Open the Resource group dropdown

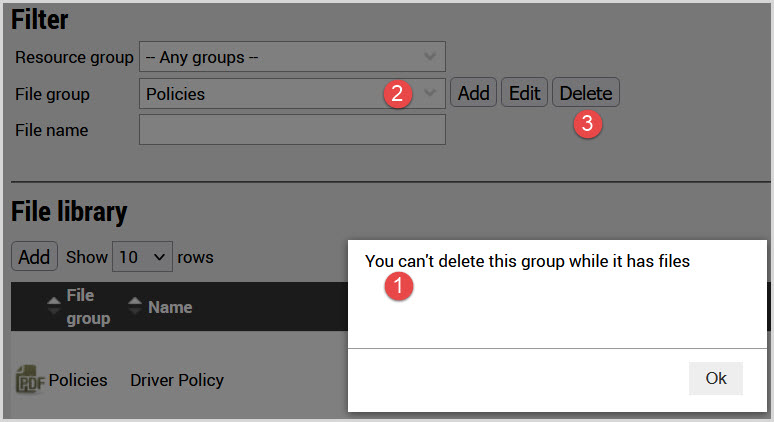click(x=291, y=57)
